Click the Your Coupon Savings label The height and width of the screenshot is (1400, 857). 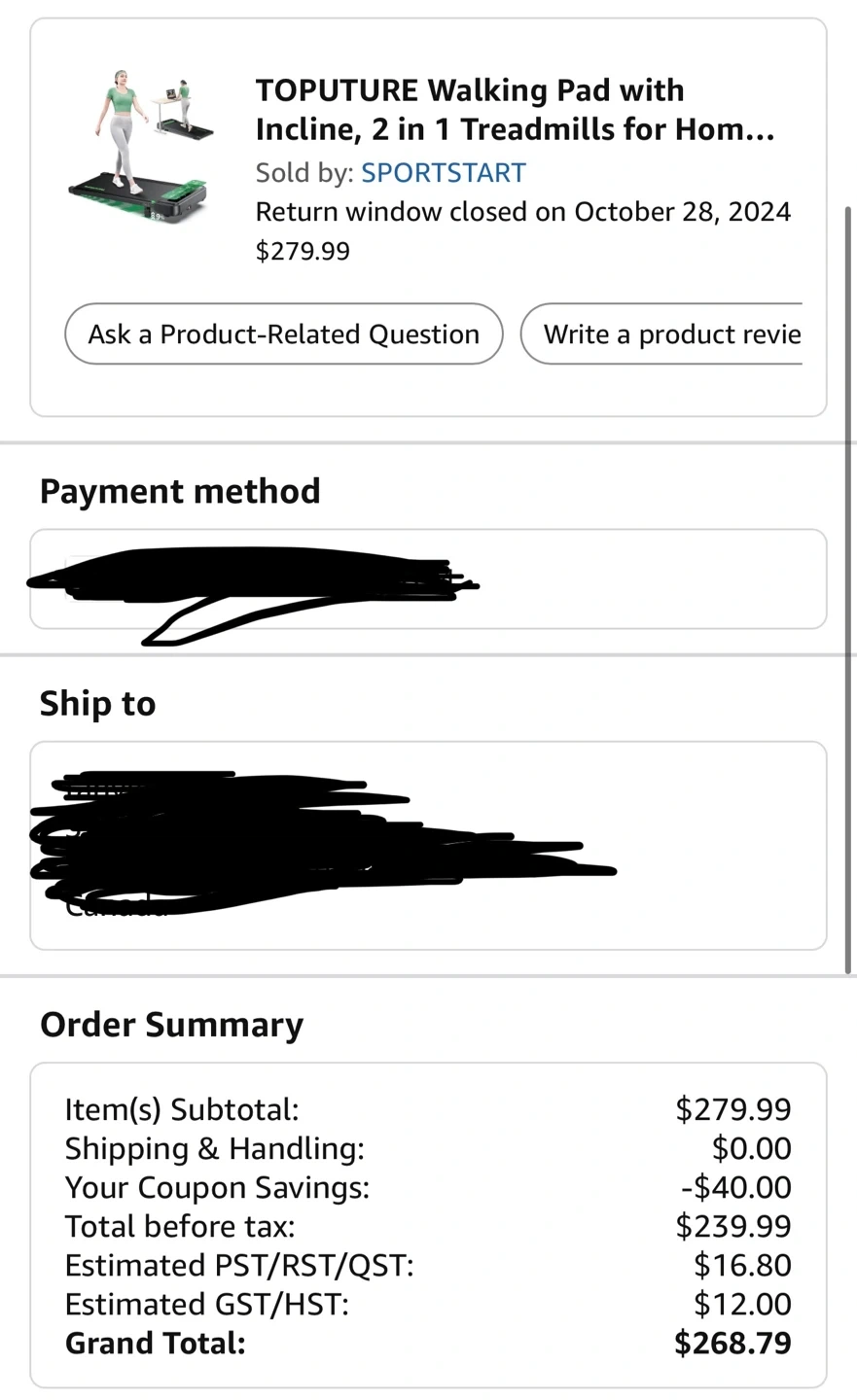217,1187
